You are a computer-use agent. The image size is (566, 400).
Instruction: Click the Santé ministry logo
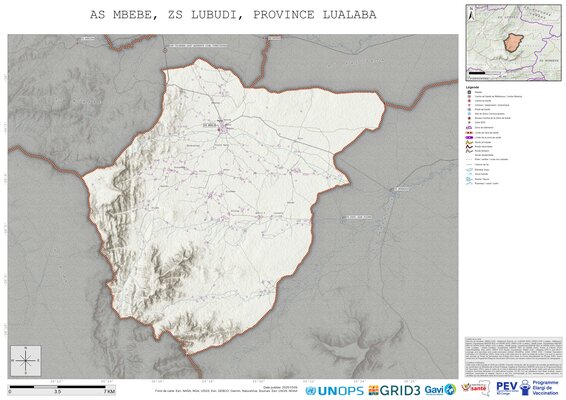(475, 388)
